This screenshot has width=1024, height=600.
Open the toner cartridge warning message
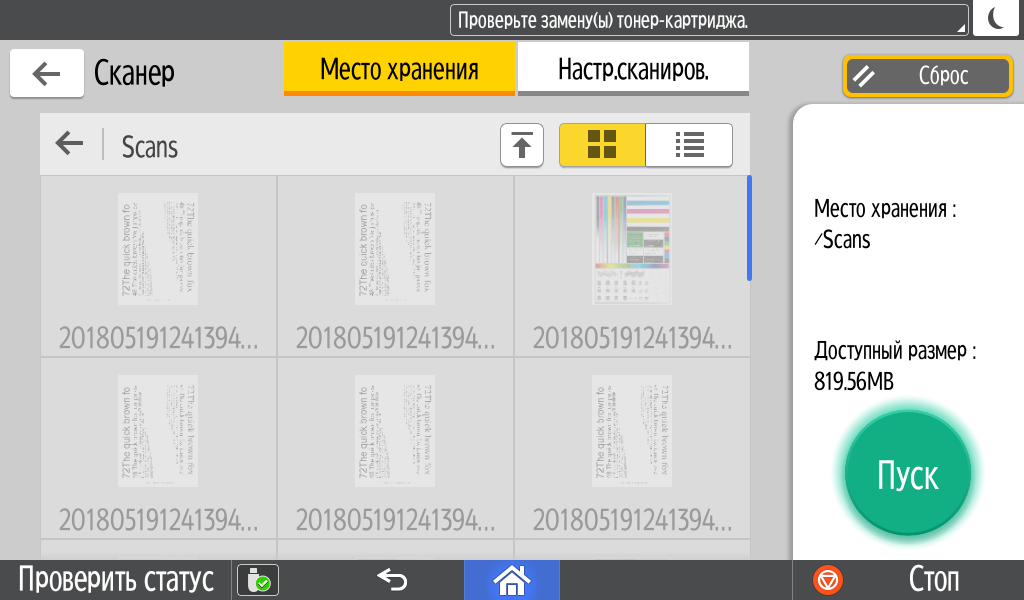[709, 20]
